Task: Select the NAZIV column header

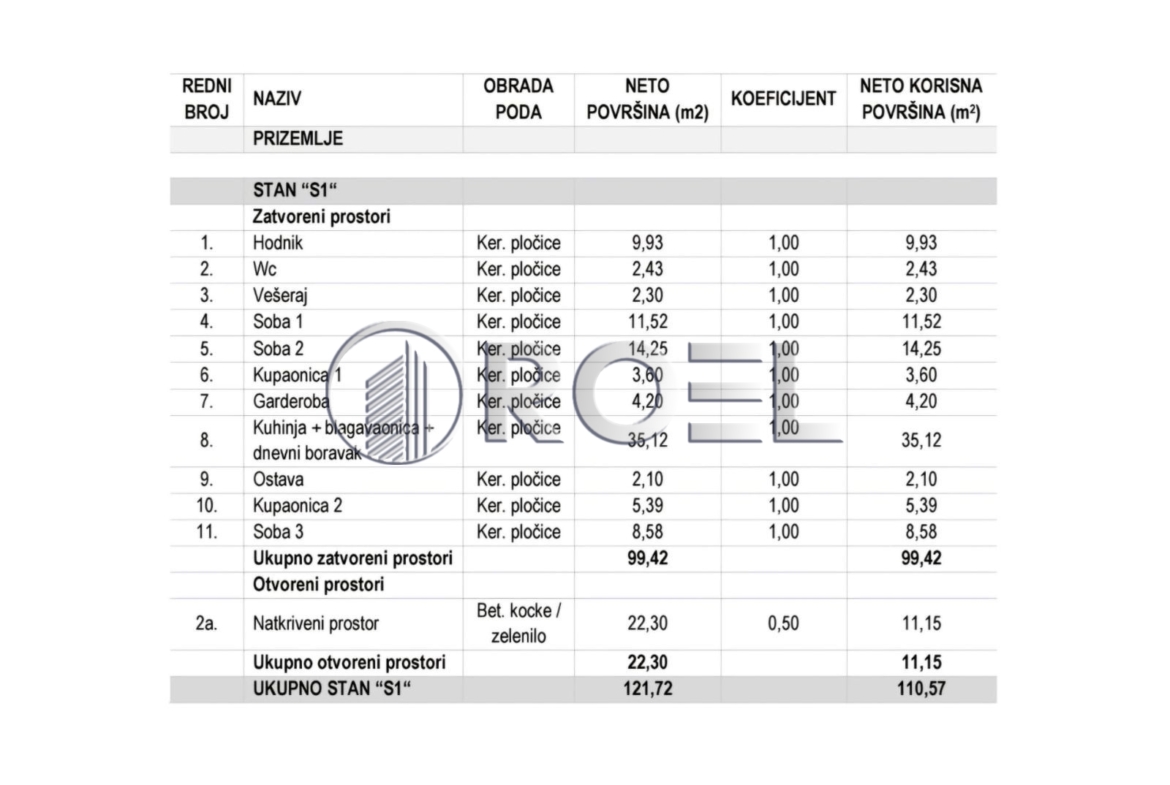Action: [277, 98]
